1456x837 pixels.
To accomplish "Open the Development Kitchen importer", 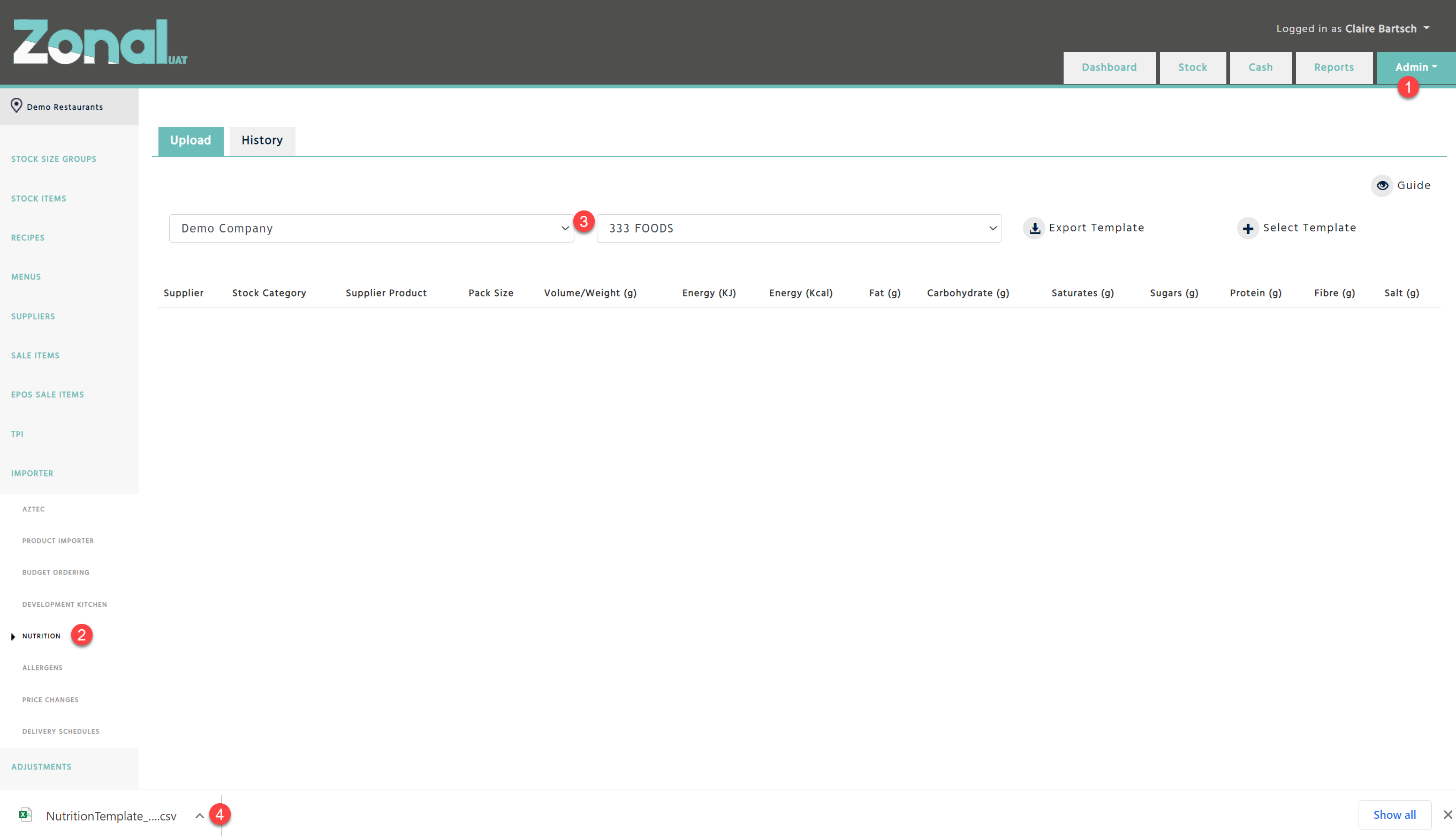I will [x=64, y=605].
